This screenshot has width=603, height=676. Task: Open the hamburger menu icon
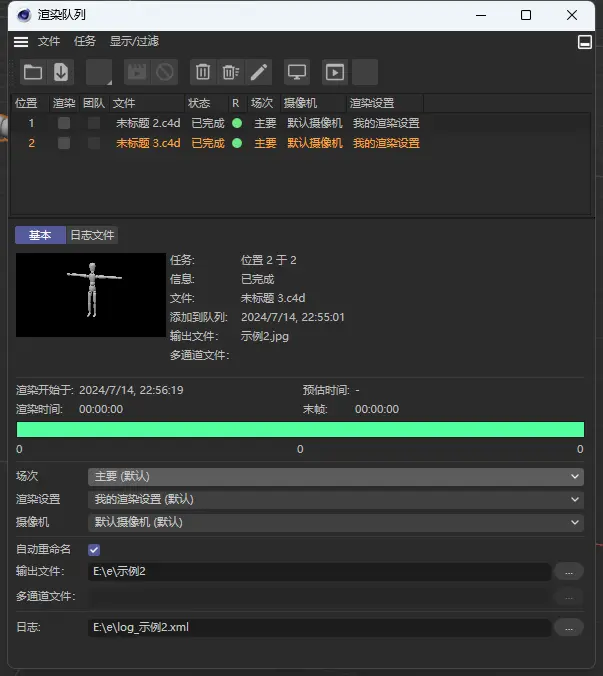tap(21, 42)
